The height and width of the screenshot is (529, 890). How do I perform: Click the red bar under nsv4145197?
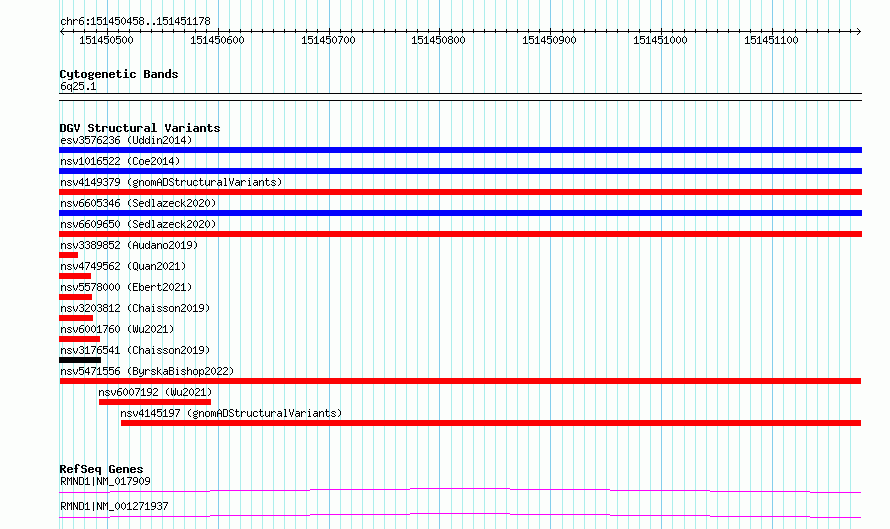[491, 423]
